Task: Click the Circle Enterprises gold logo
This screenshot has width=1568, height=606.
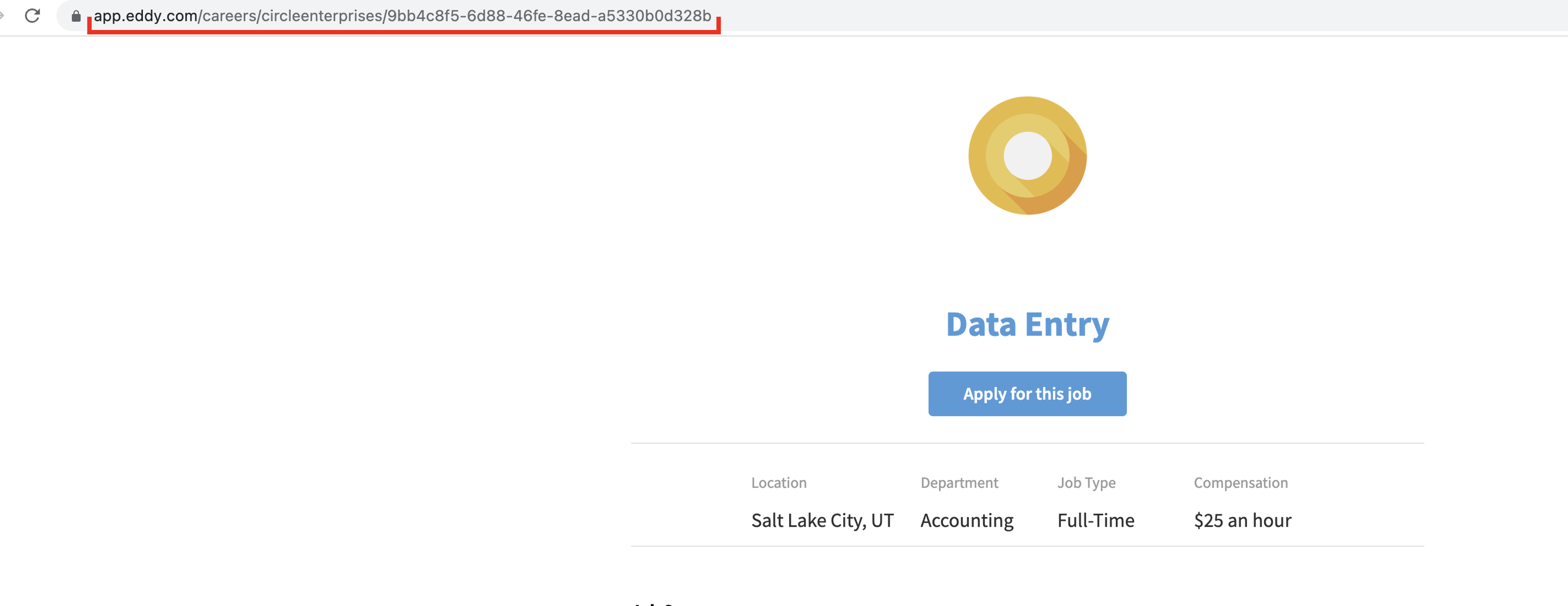Action: coord(1027,156)
